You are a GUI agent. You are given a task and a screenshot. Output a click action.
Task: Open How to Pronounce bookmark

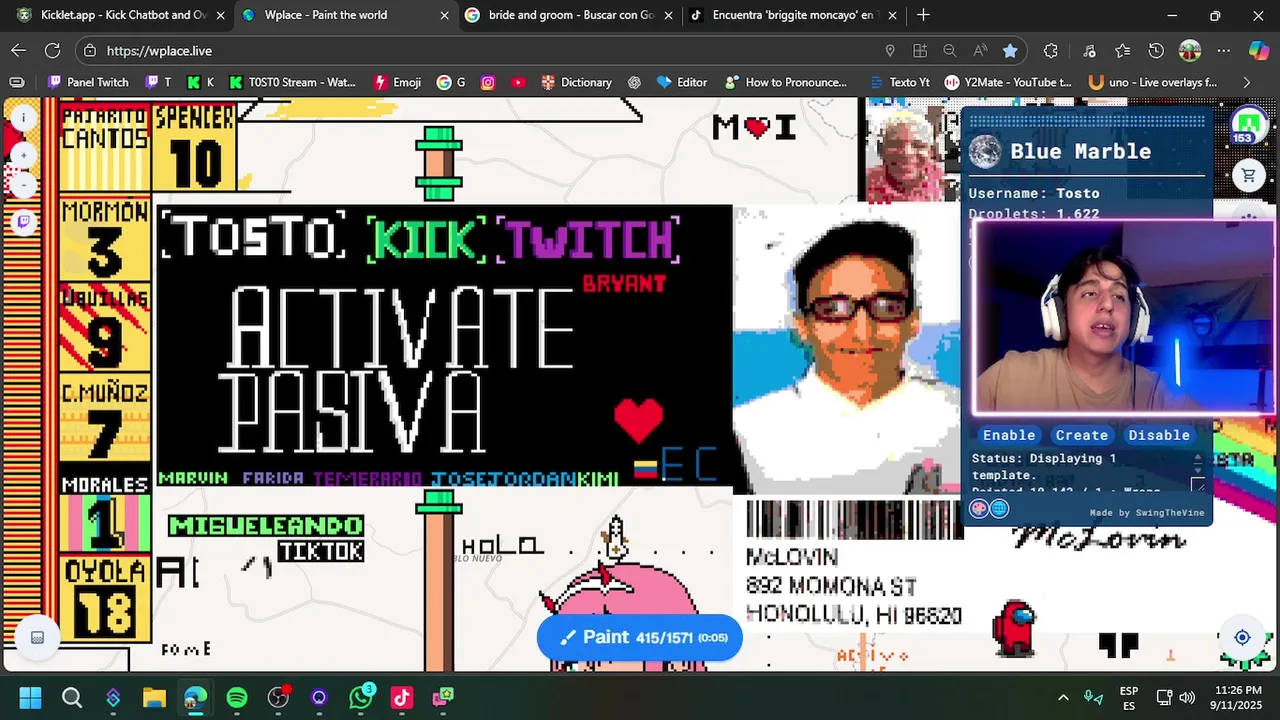786,82
